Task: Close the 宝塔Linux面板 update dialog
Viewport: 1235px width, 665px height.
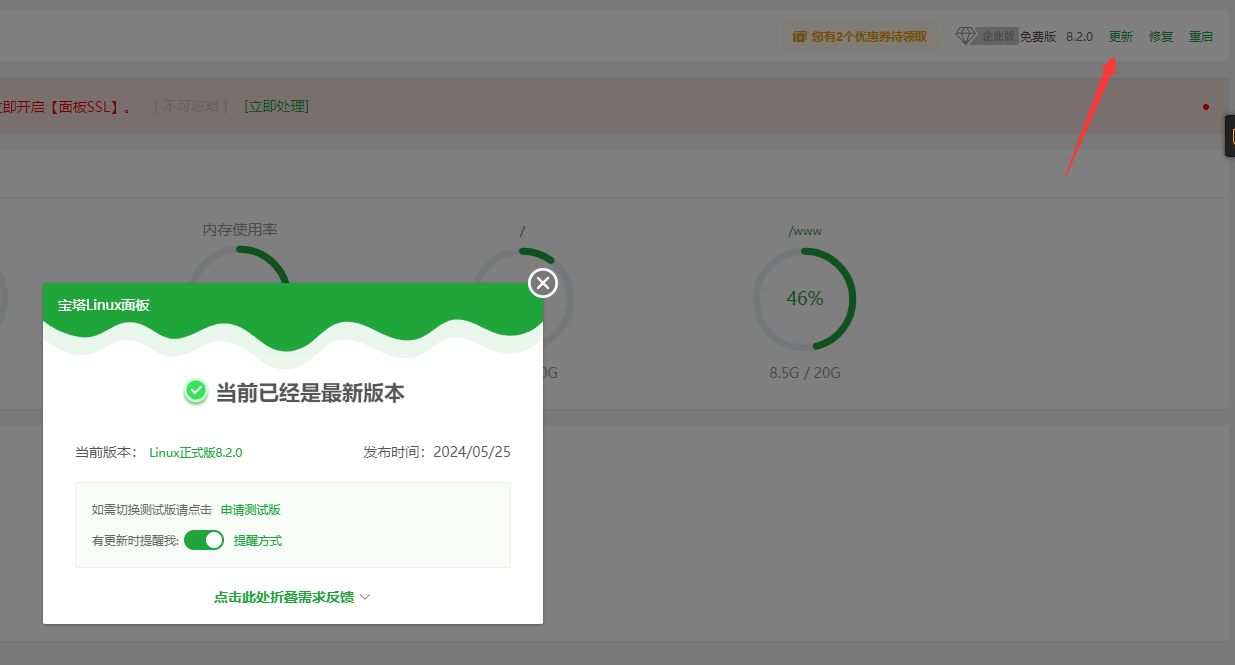Action: 543,284
